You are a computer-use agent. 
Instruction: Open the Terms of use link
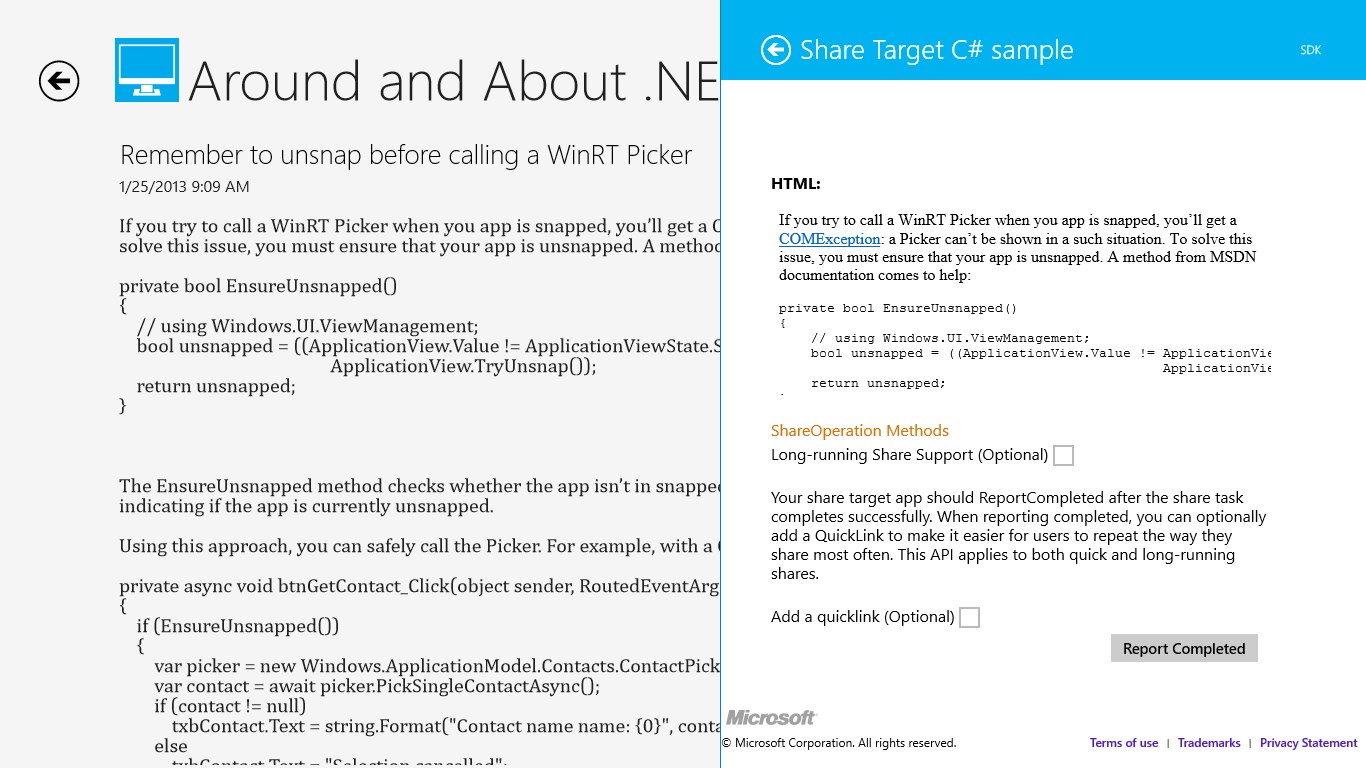tap(1123, 743)
